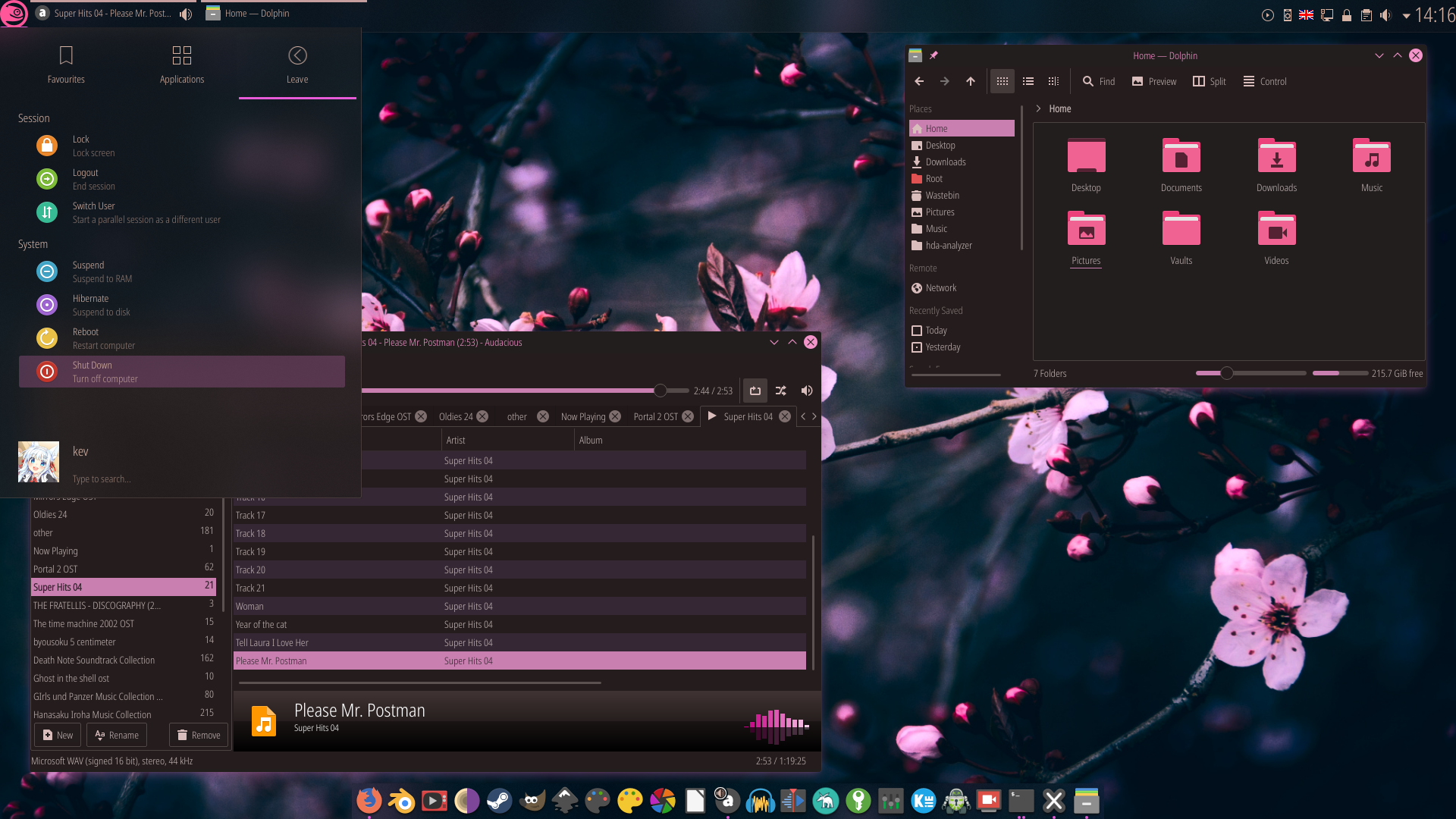
Task: Adjust the Dolphin icon size slider
Action: (x=1226, y=373)
